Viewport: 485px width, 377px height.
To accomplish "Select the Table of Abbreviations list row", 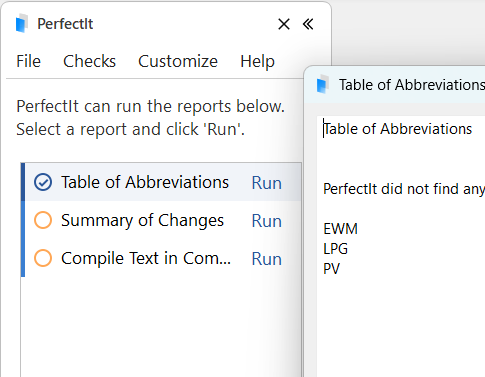I will coord(161,182).
